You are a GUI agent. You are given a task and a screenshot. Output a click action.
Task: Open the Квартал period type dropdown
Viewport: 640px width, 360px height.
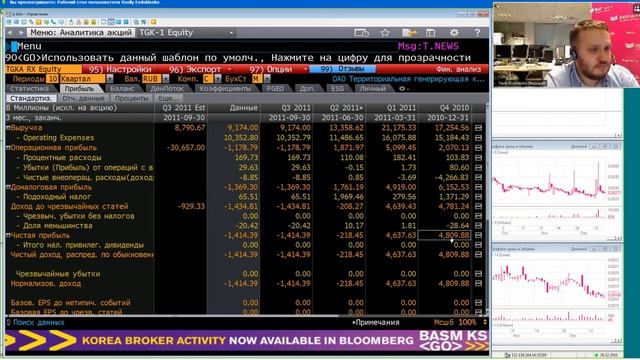point(110,79)
